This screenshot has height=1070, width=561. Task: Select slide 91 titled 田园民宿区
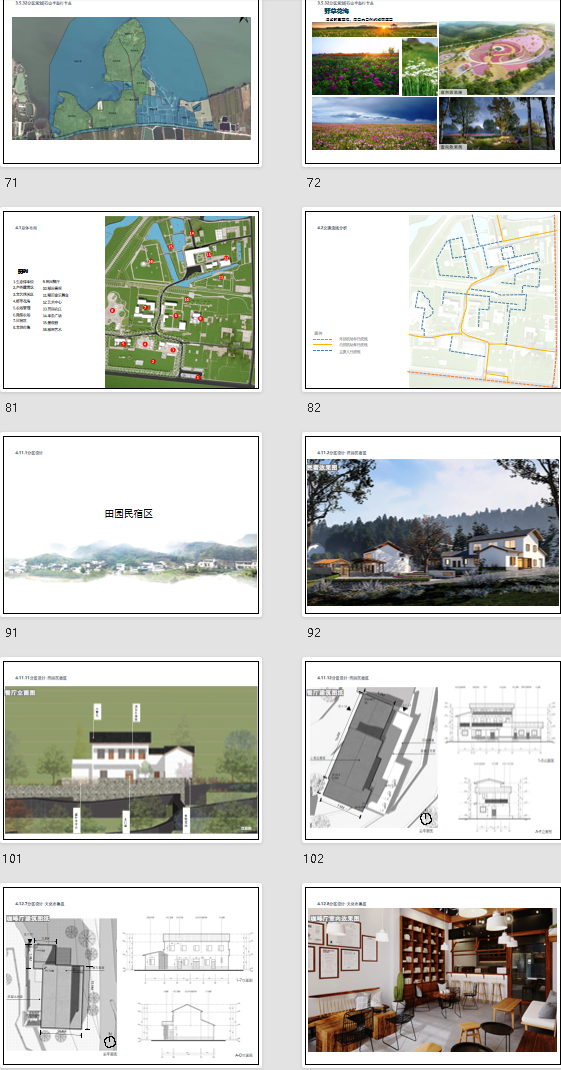(x=131, y=525)
